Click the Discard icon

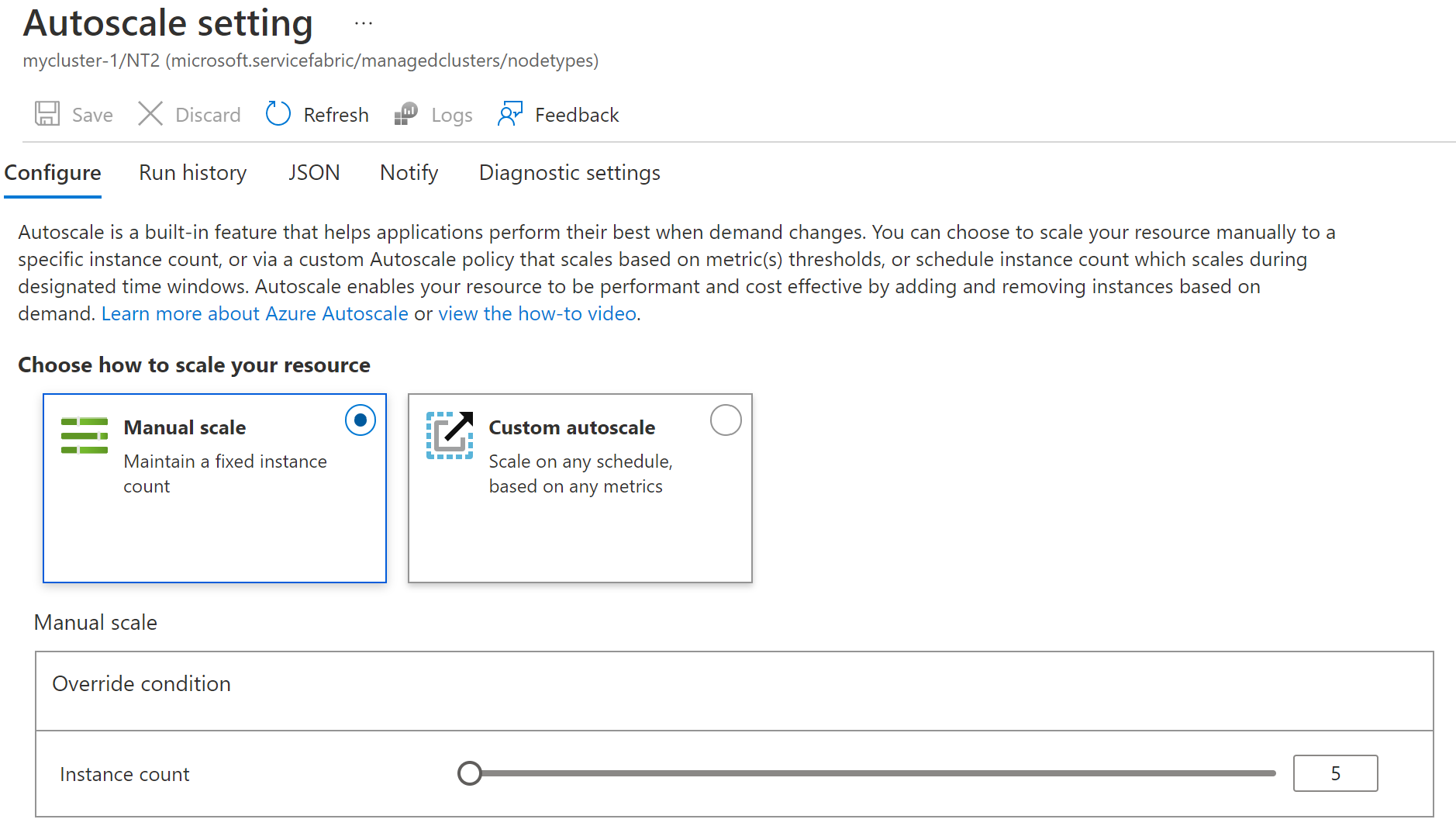[x=150, y=114]
